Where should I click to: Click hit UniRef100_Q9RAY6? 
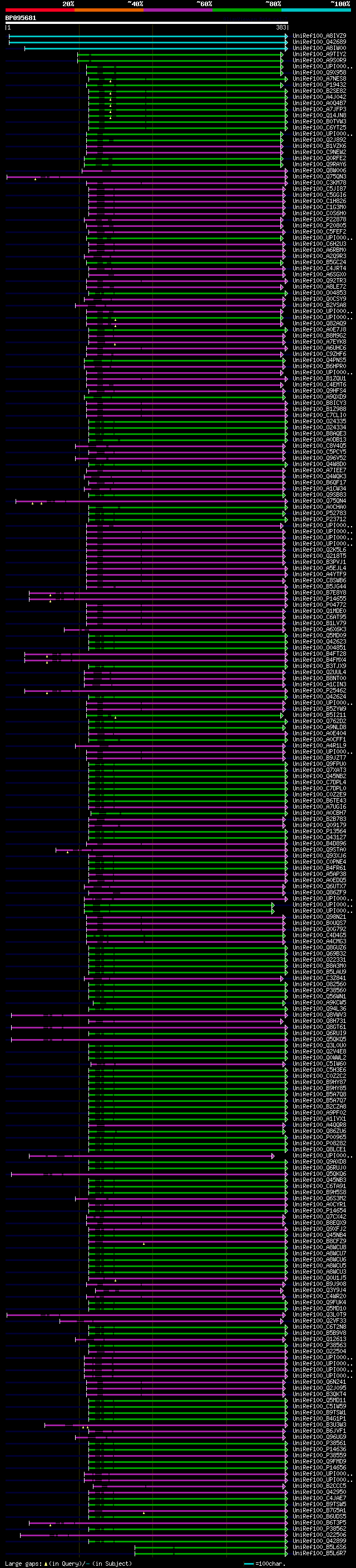[319, 164]
